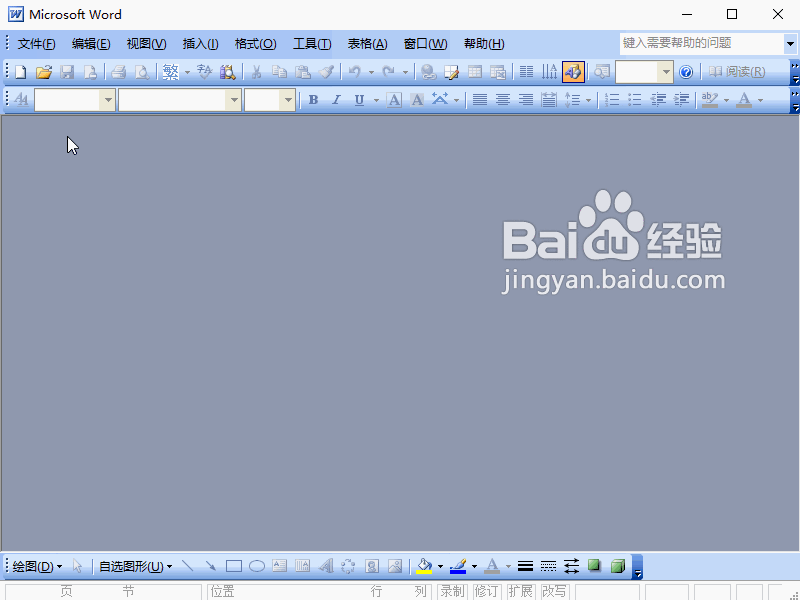
Task: Click 修订 in the status bar
Action: (486, 591)
